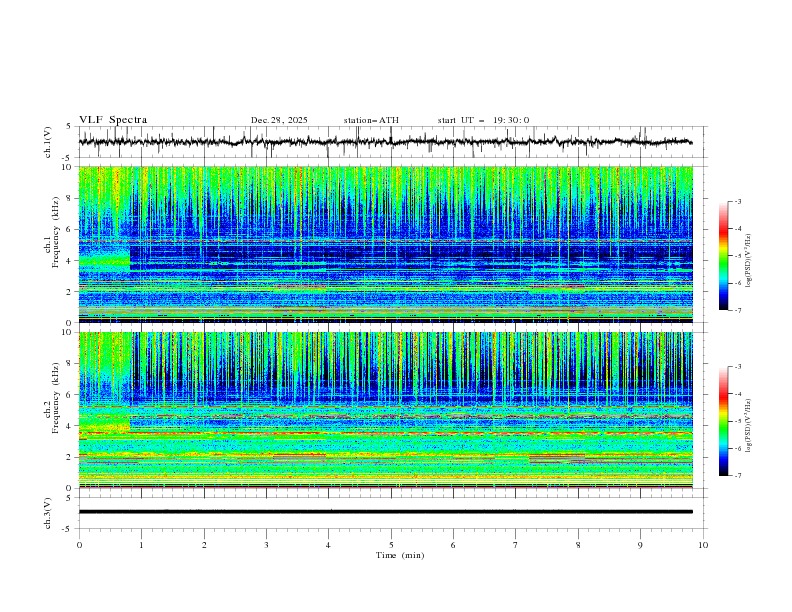Click the ch.1 upper color scale bar
This screenshot has height=612, width=792.
724,256
